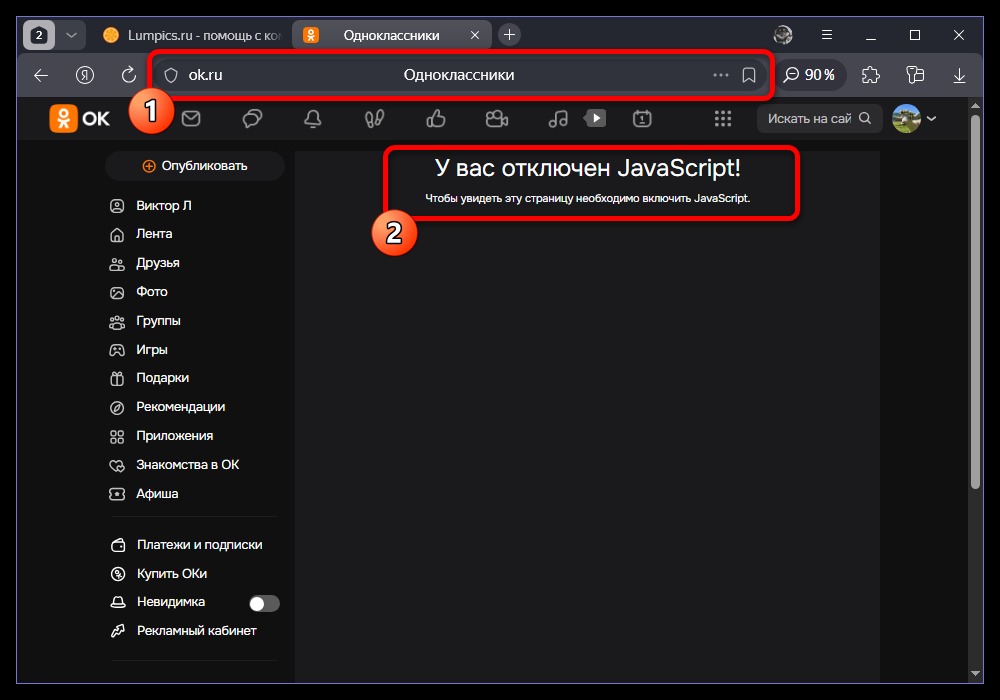
Task: Click the search magnifier icon
Action: point(865,119)
